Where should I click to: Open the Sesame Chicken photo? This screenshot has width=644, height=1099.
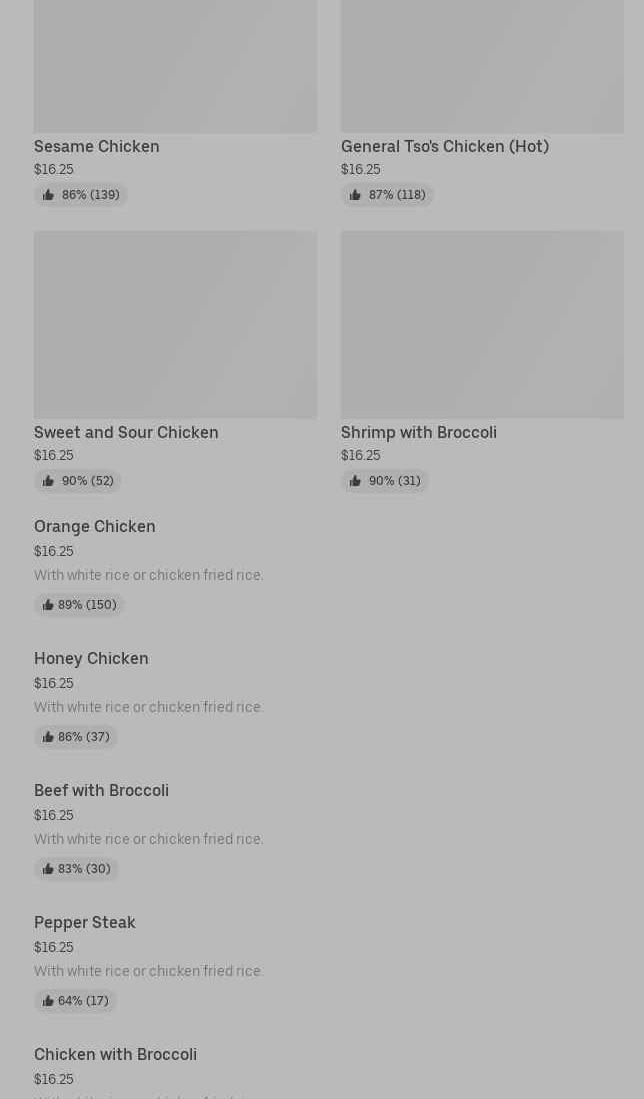pyautogui.click(x=175, y=66)
